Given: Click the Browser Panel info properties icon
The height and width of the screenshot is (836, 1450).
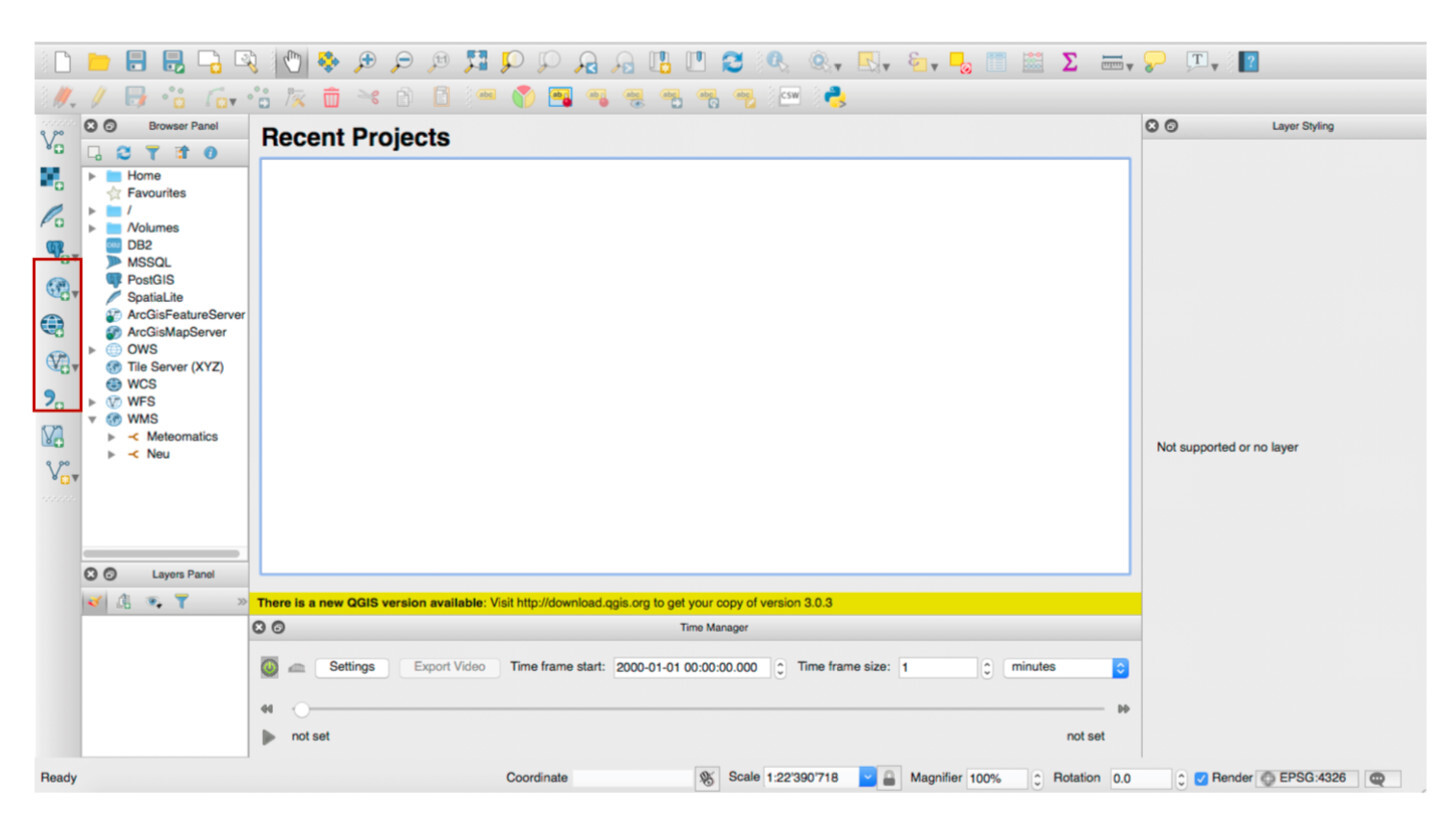Looking at the screenshot, I should 210,153.
